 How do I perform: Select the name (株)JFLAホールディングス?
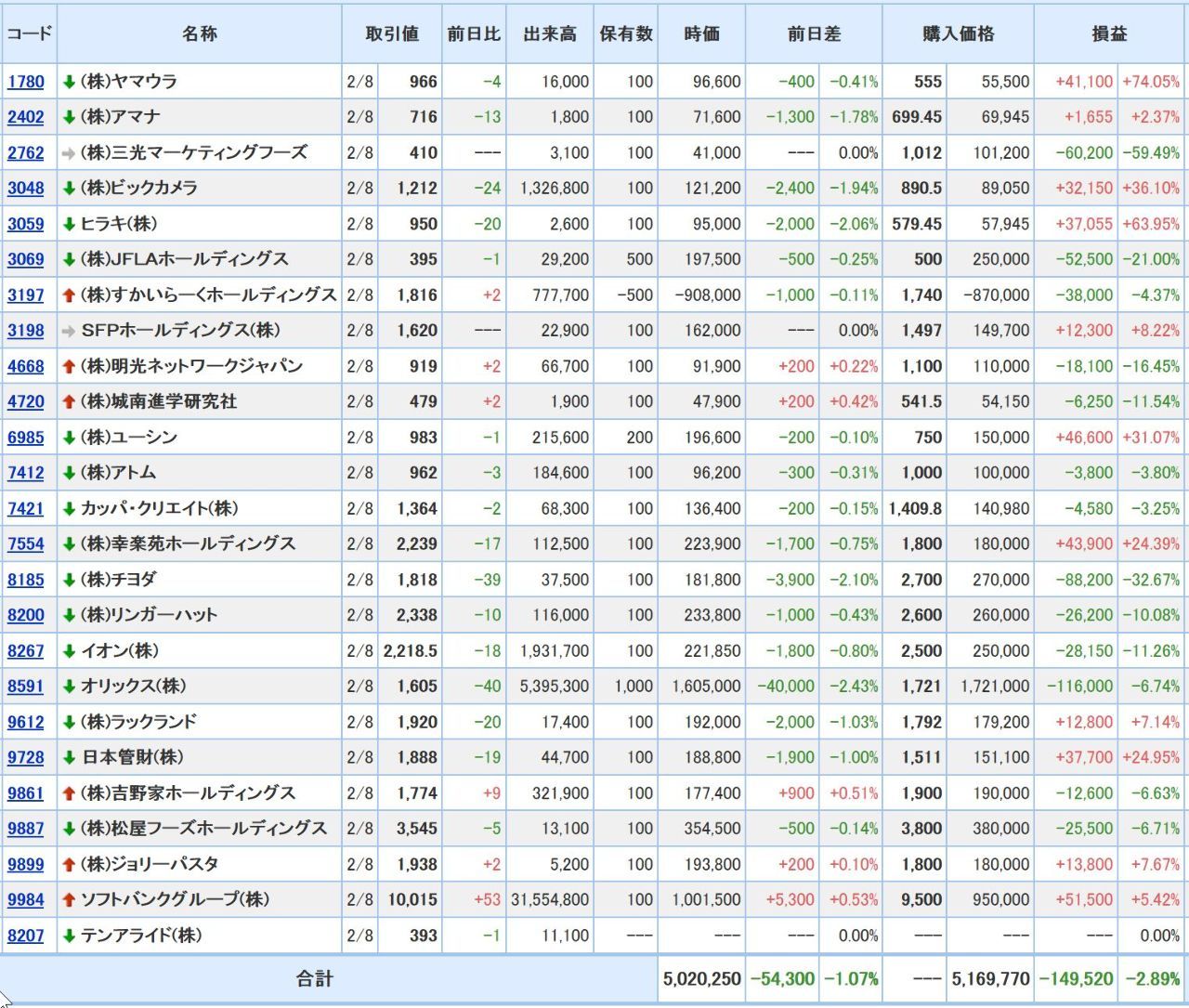(x=185, y=259)
